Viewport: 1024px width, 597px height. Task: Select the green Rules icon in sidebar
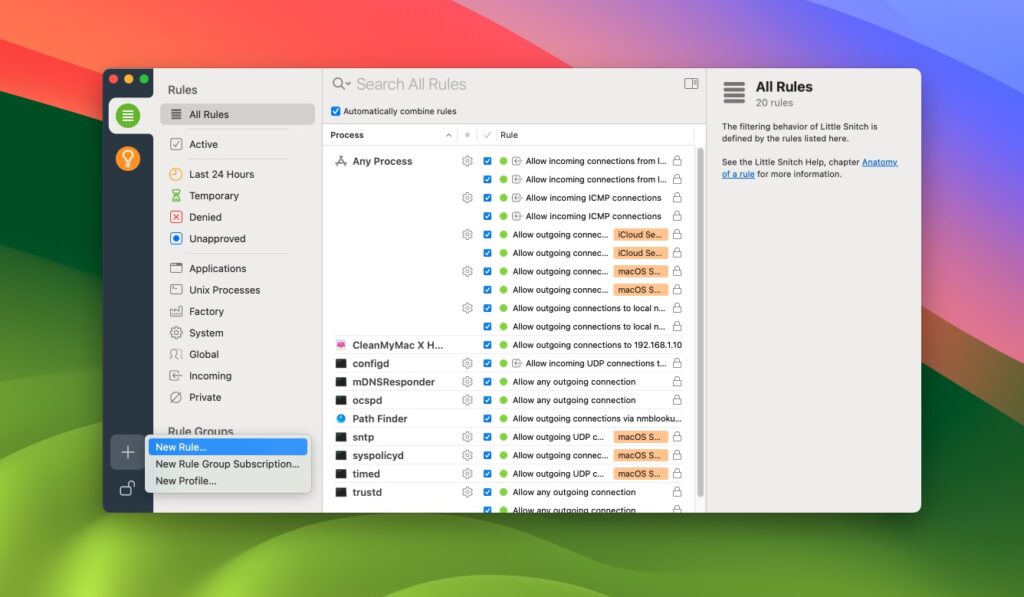(128, 116)
